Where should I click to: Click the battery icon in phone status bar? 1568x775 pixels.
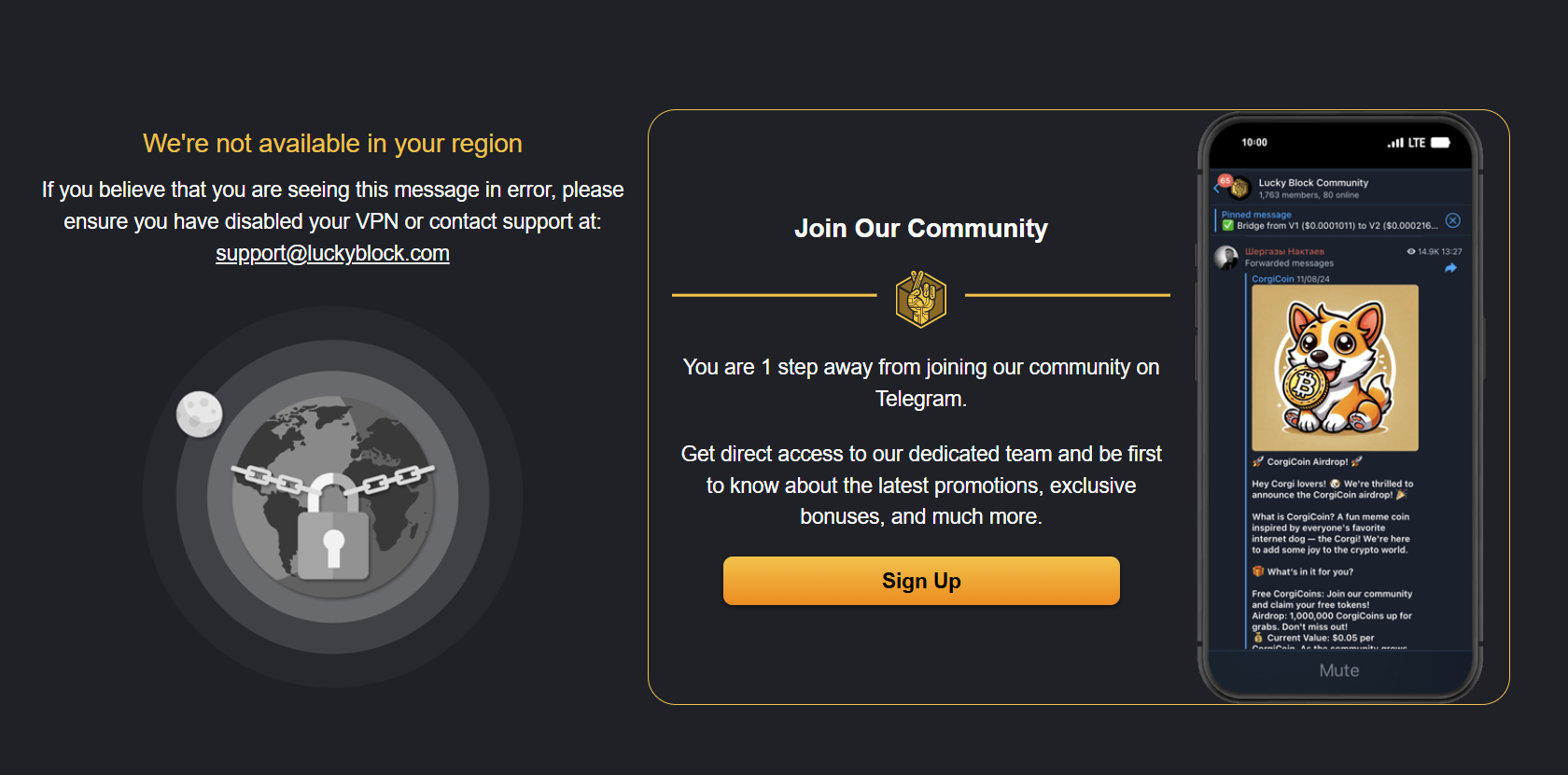pyautogui.click(x=1440, y=143)
